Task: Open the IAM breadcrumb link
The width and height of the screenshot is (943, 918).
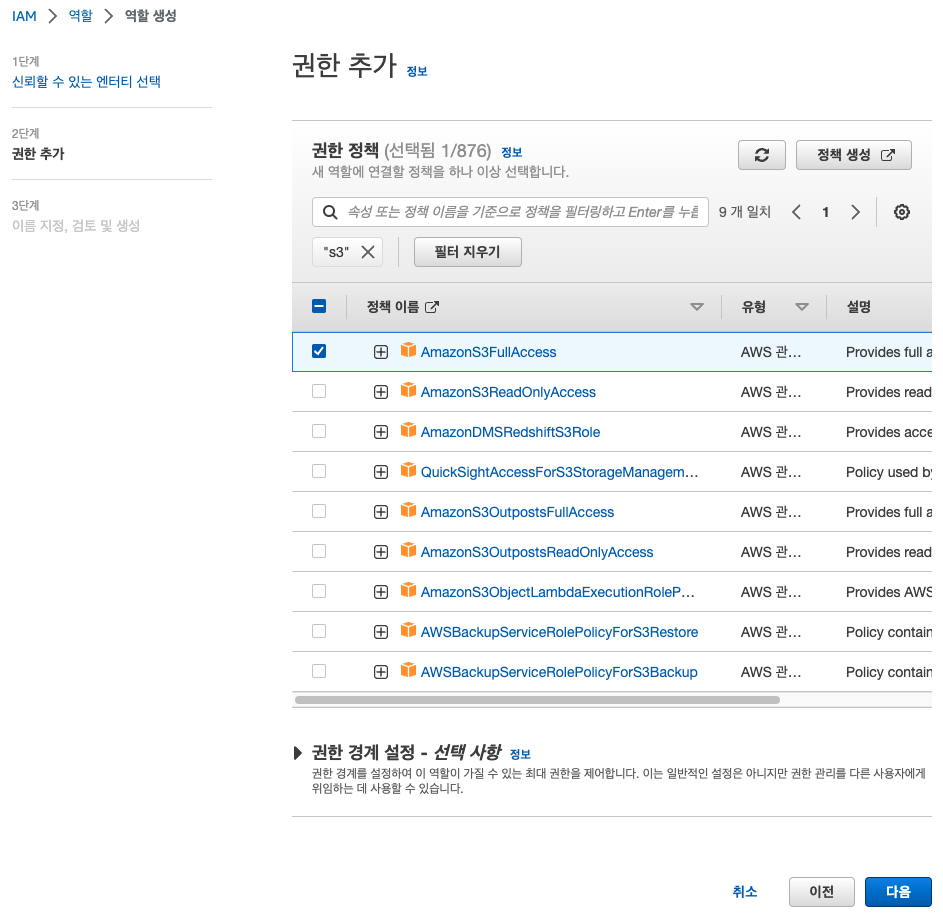Action: click(x=24, y=16)
